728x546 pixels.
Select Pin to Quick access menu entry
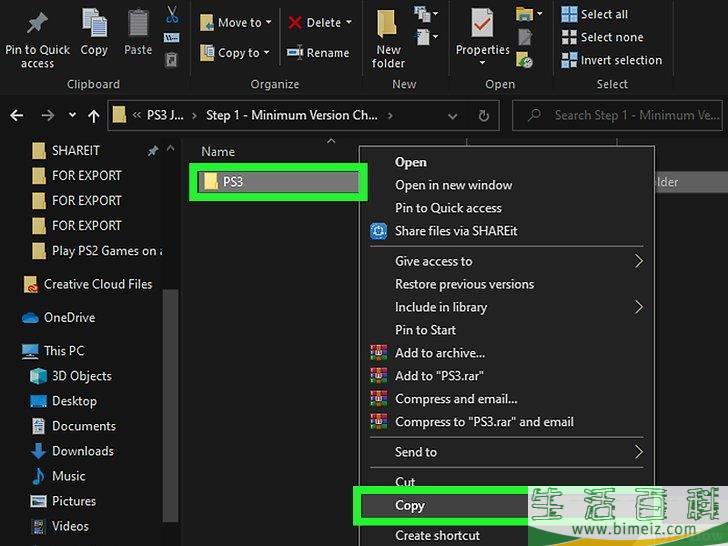pos(448,208)
